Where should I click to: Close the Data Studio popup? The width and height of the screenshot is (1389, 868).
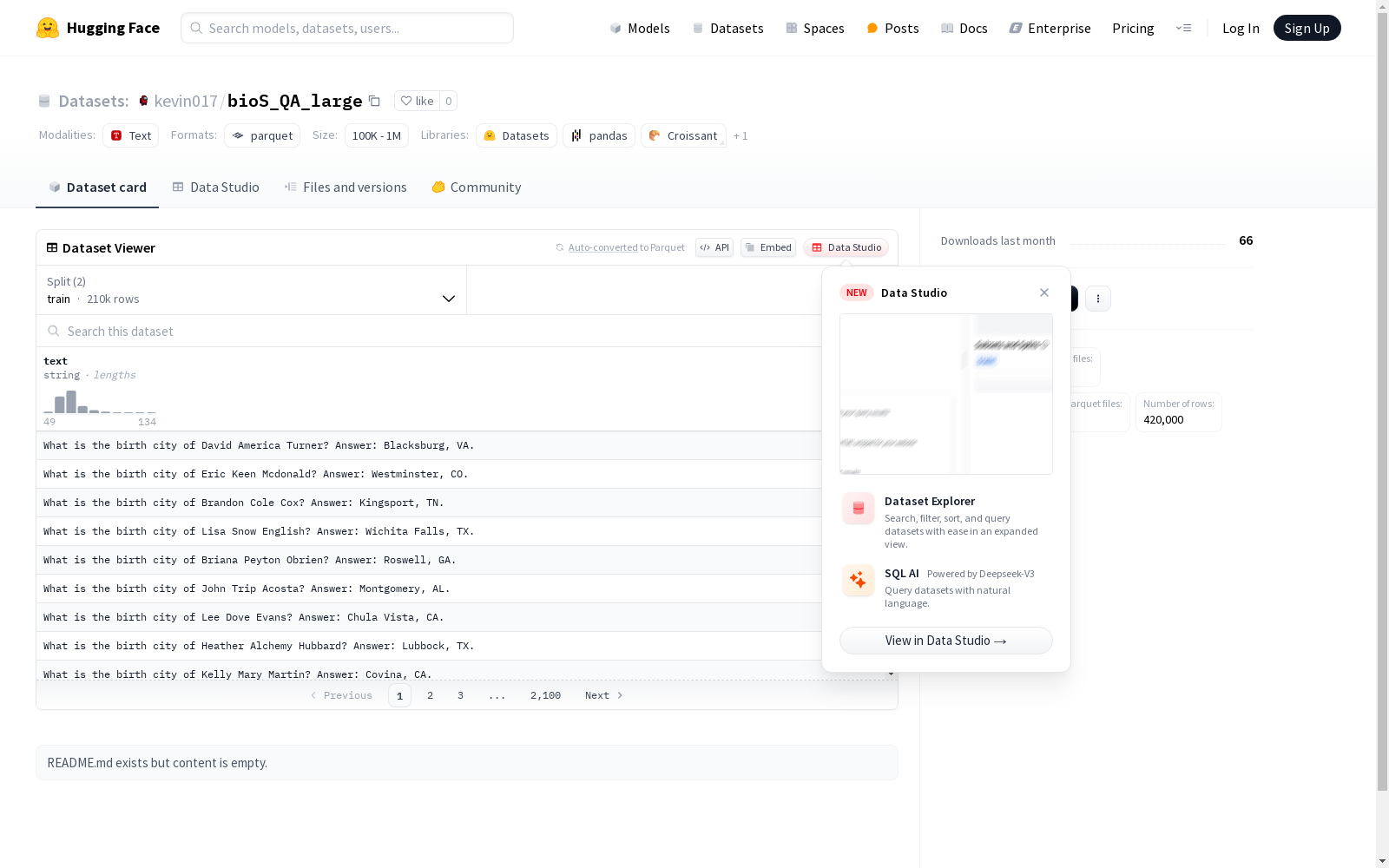click(1044, 293)
